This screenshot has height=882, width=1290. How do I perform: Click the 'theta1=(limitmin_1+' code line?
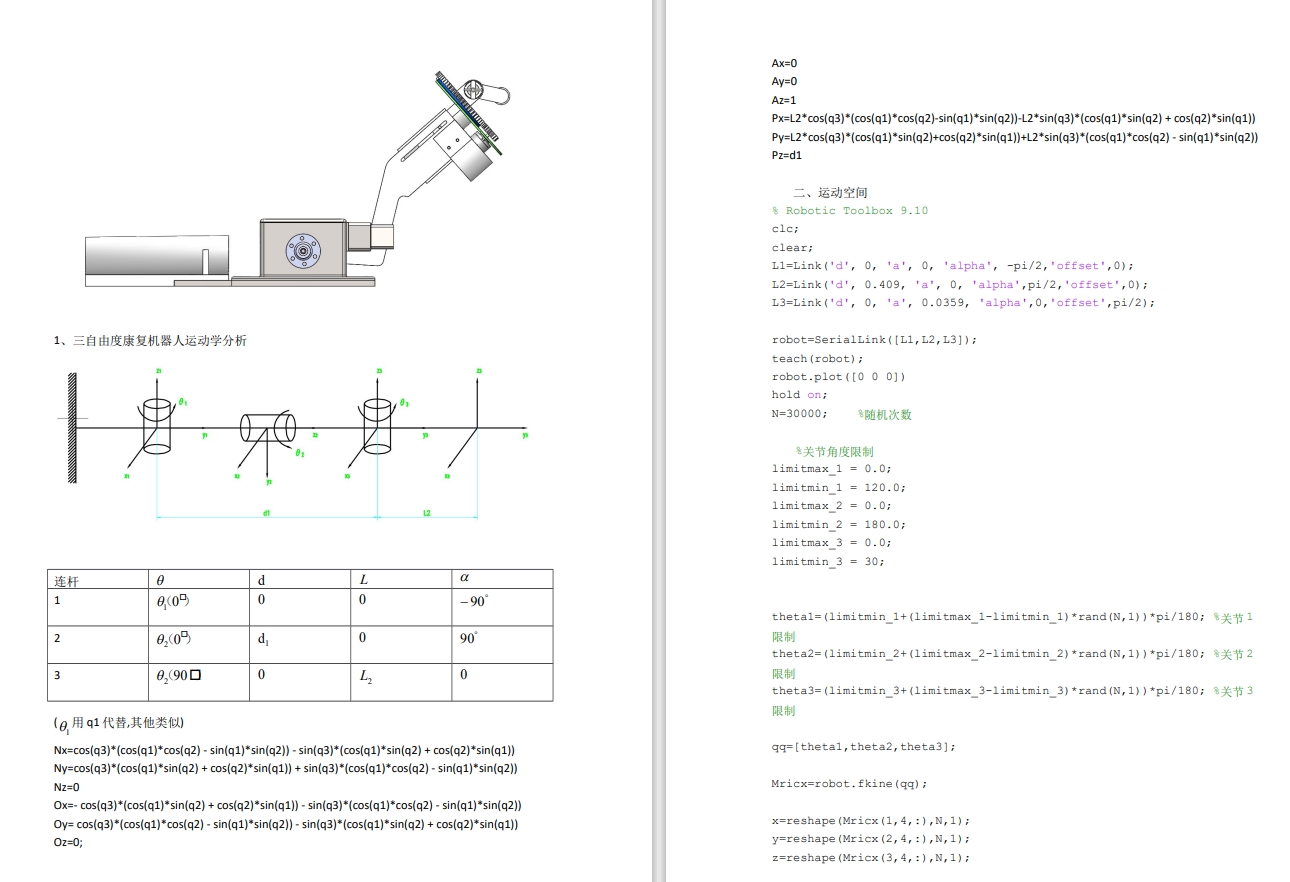tap(988, 617)
